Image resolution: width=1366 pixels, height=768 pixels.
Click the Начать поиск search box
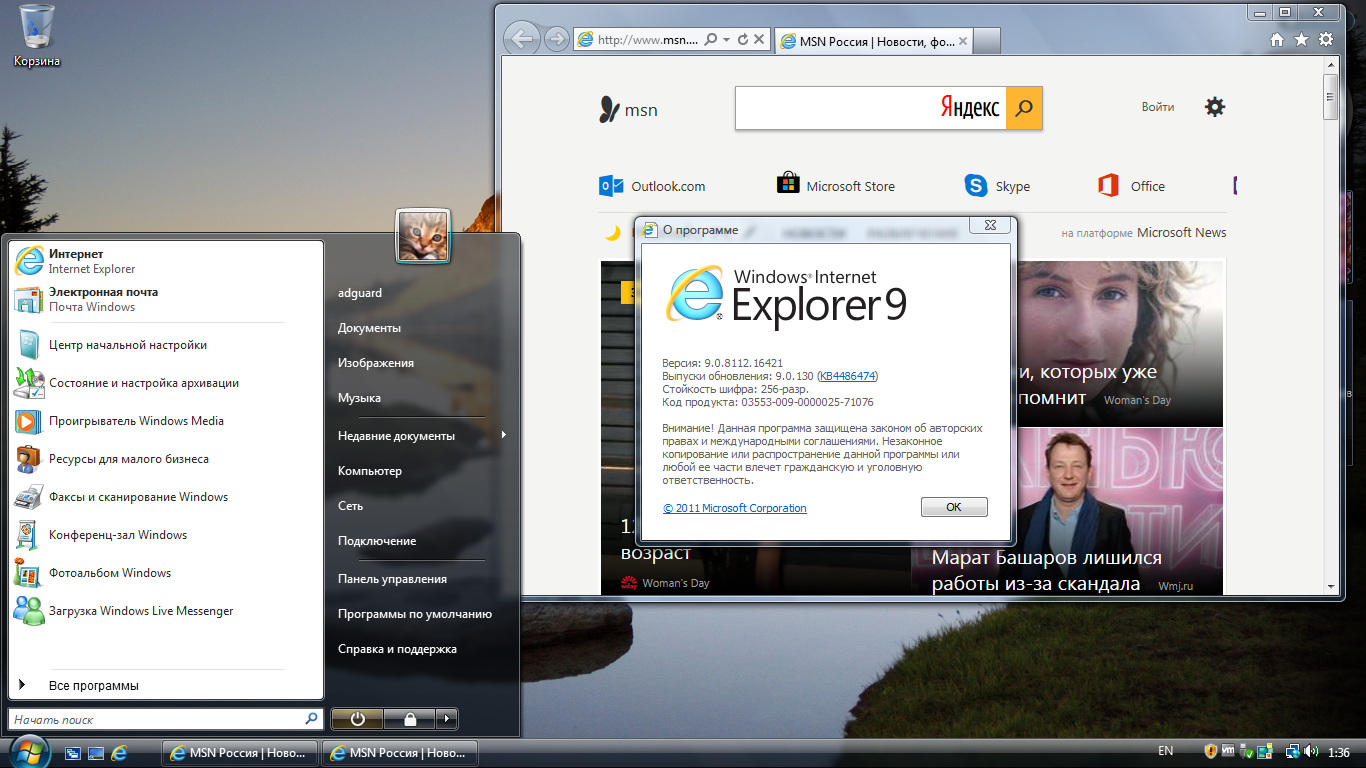pyautogui.click(x=166, y=719)
